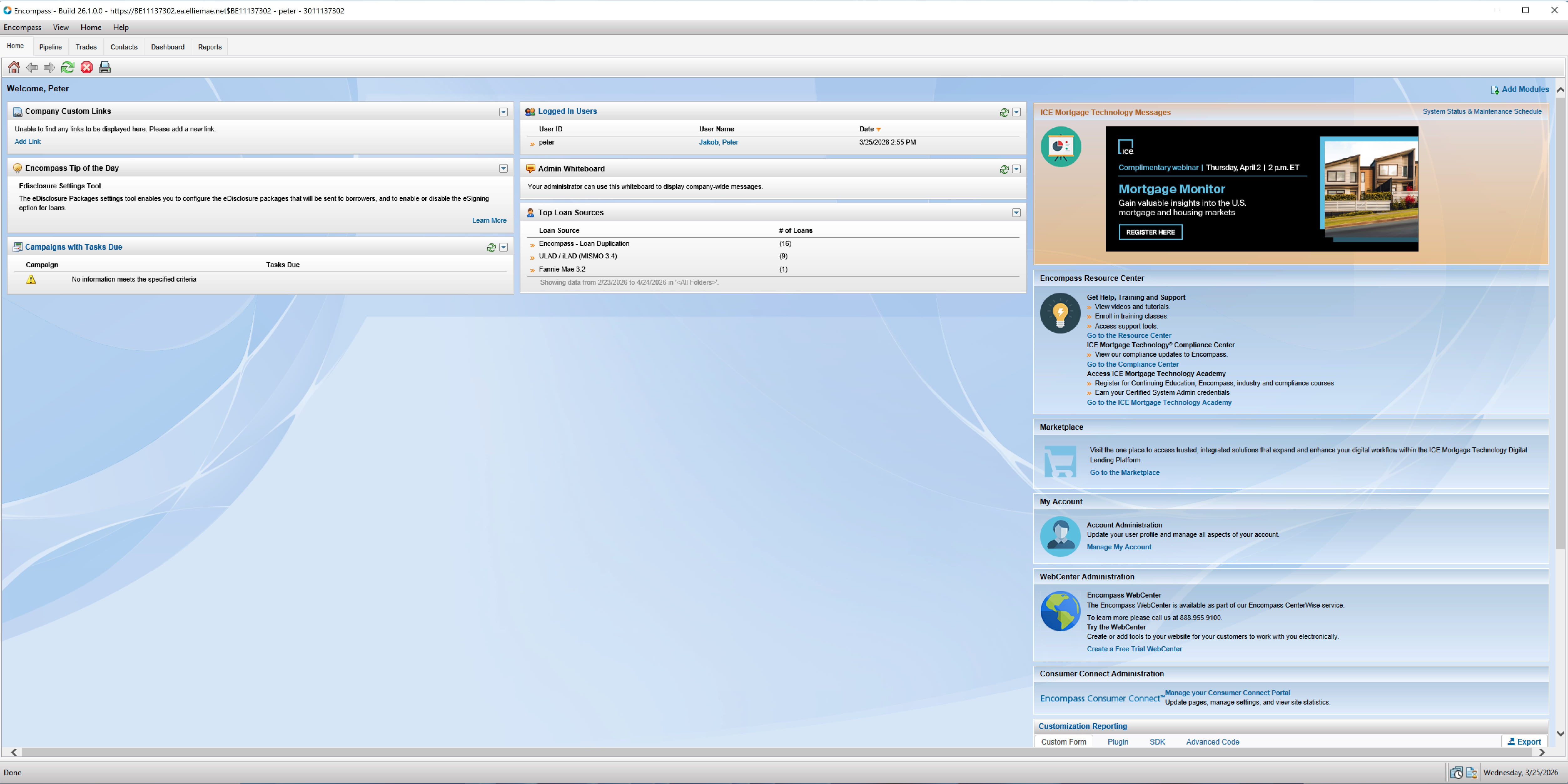
Task: Open the View menu
Action: (x=60, y=28)
